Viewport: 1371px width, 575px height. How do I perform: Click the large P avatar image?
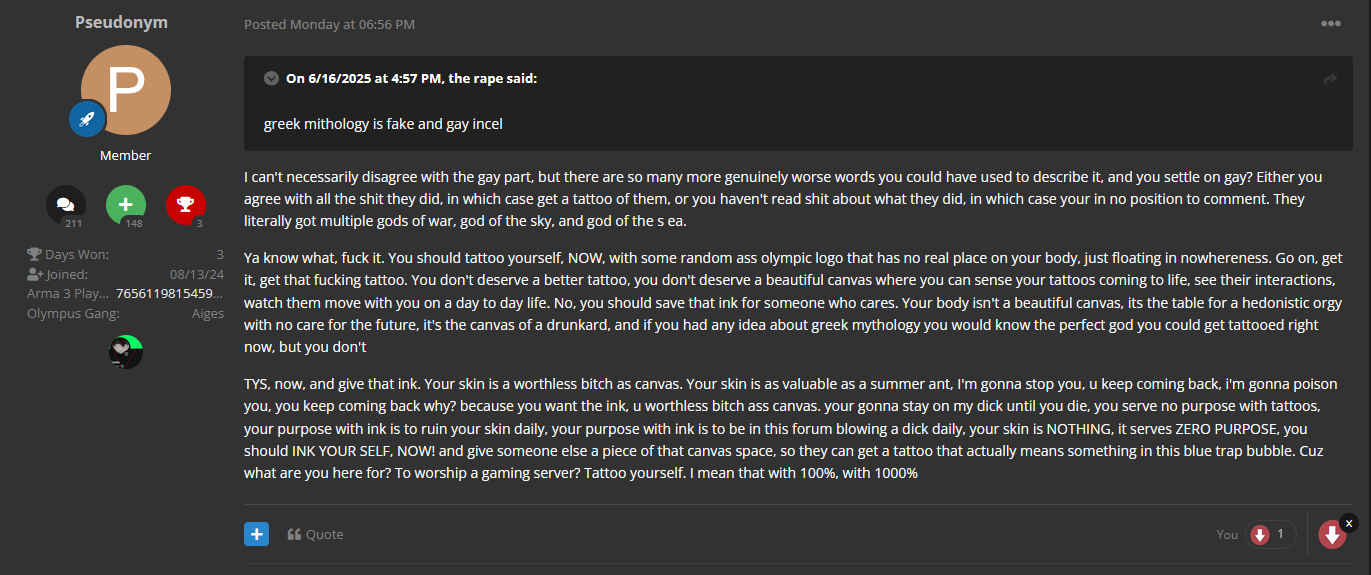click(126, 90)
